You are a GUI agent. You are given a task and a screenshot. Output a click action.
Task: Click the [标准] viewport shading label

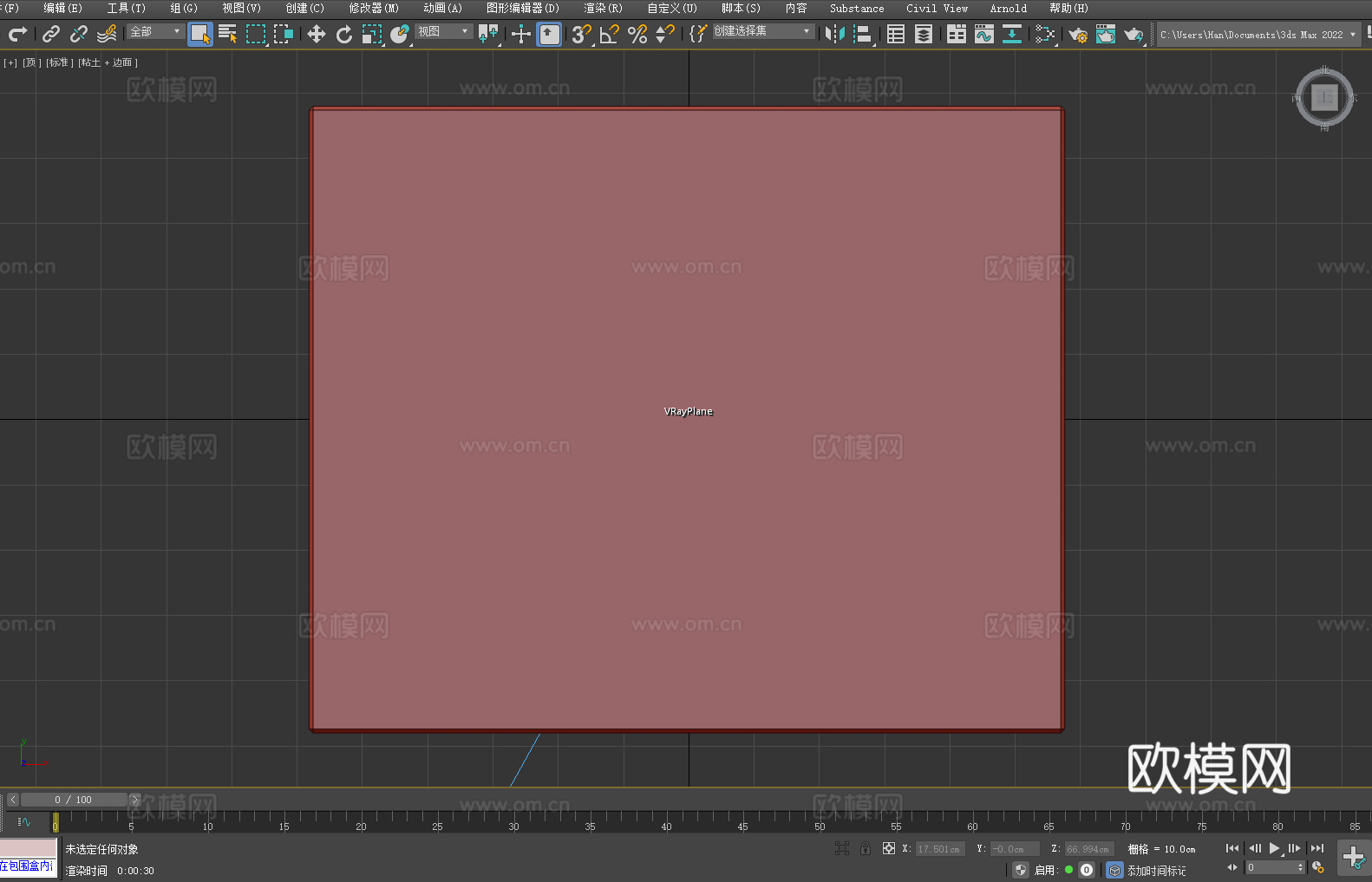point(60,62)
